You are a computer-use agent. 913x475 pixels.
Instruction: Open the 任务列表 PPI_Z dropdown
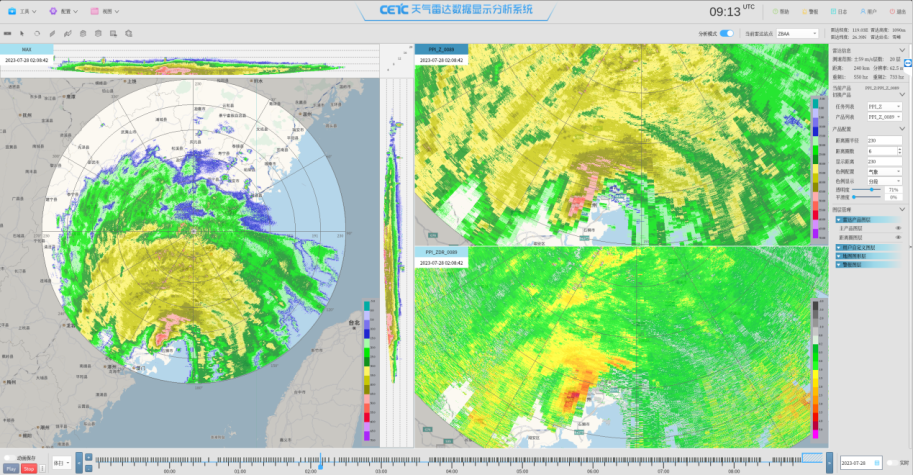(x=884, y=107)
